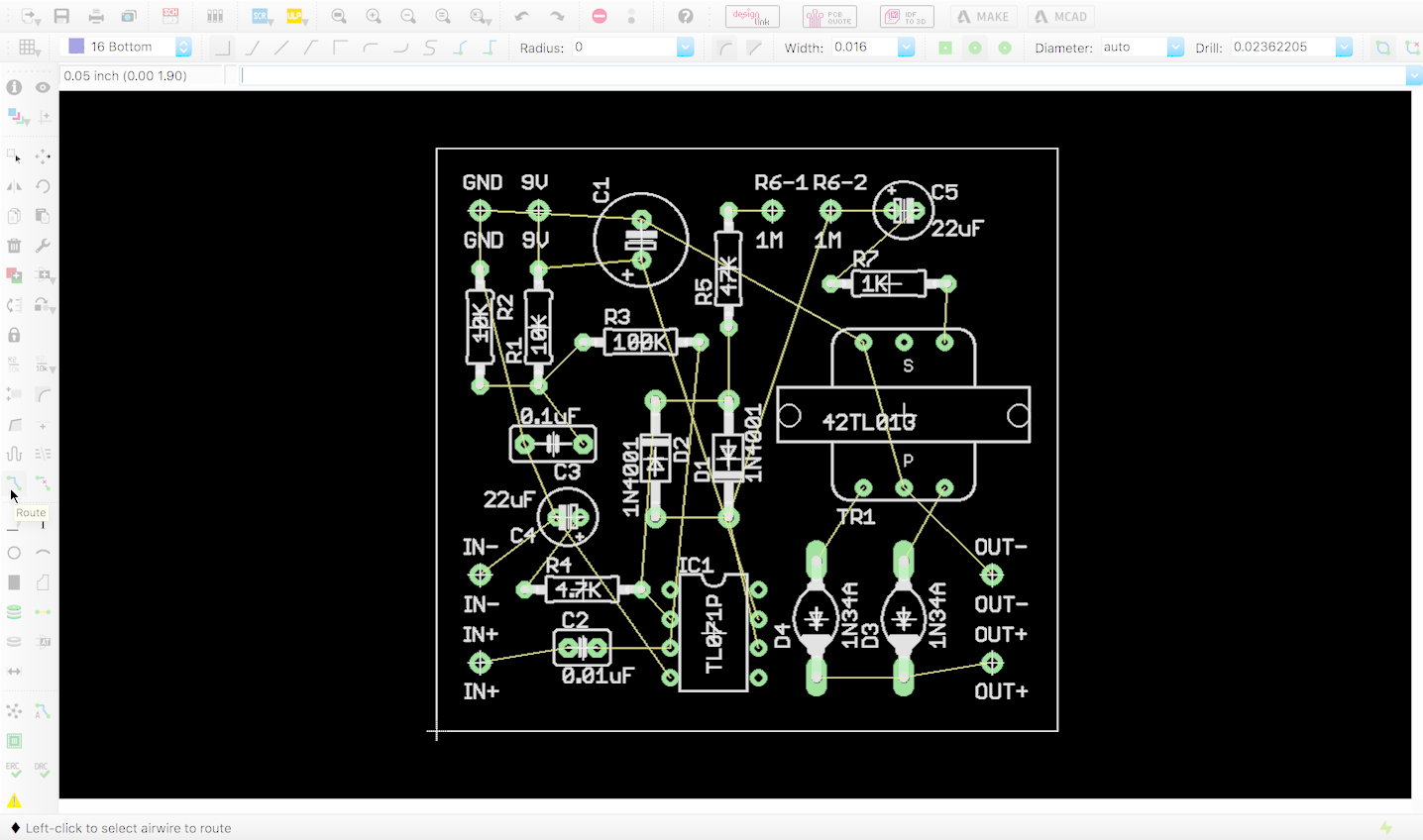
Task: Click the PCB Quote button
Action: pos(829,17)
